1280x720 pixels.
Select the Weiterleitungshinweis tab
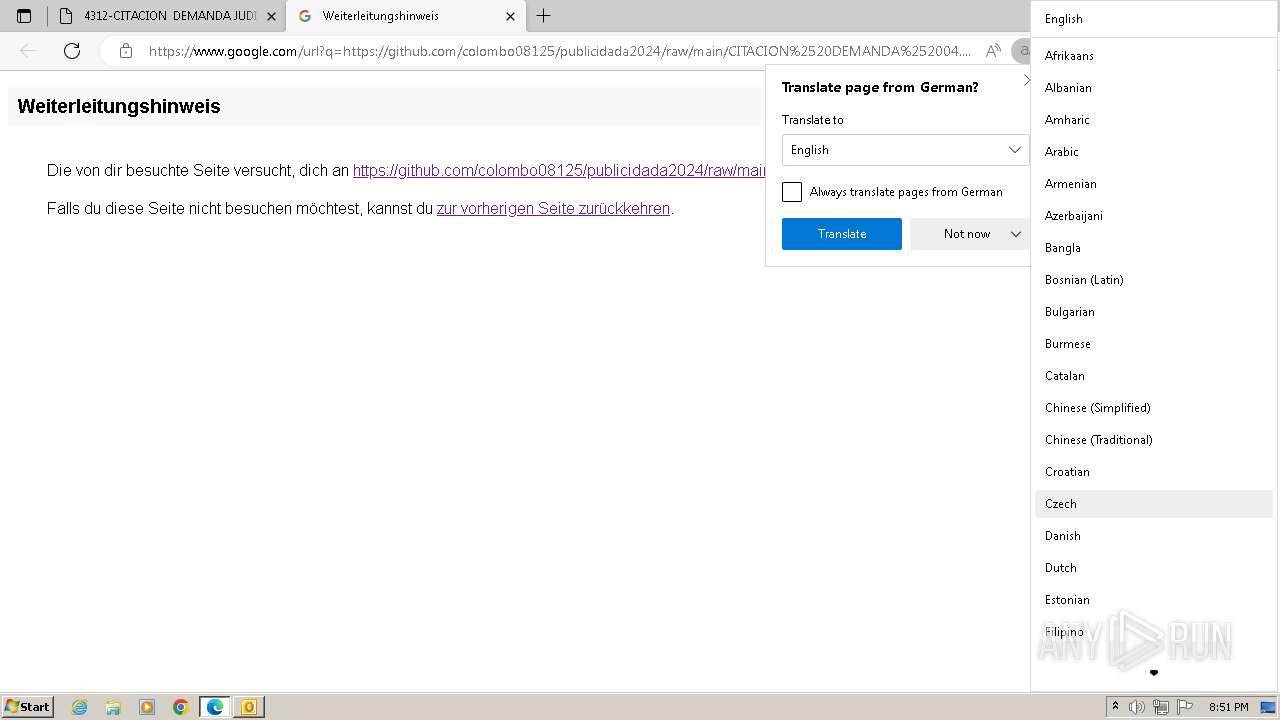coord(405,16)
